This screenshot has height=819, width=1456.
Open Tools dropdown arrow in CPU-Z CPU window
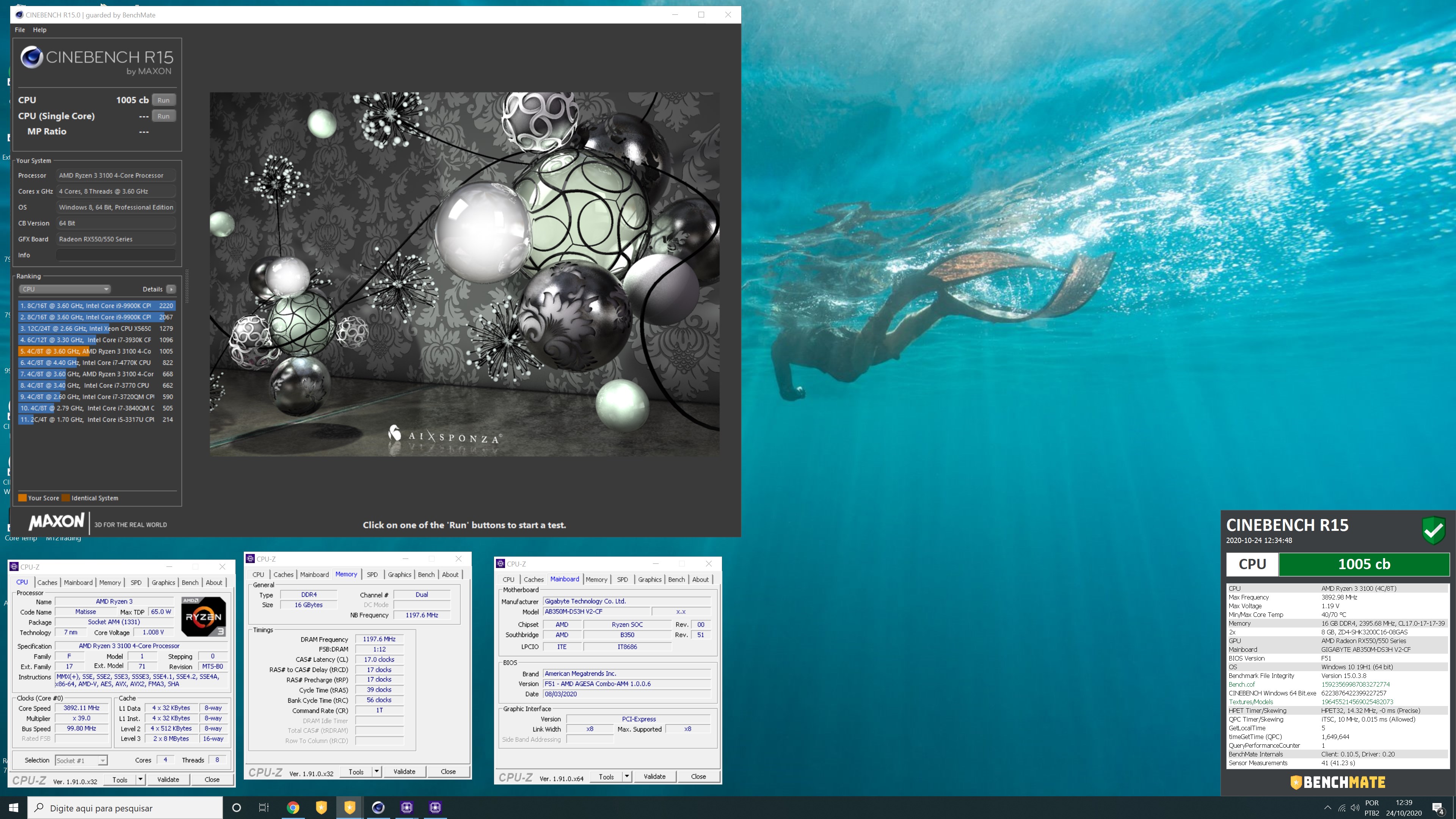140,780
